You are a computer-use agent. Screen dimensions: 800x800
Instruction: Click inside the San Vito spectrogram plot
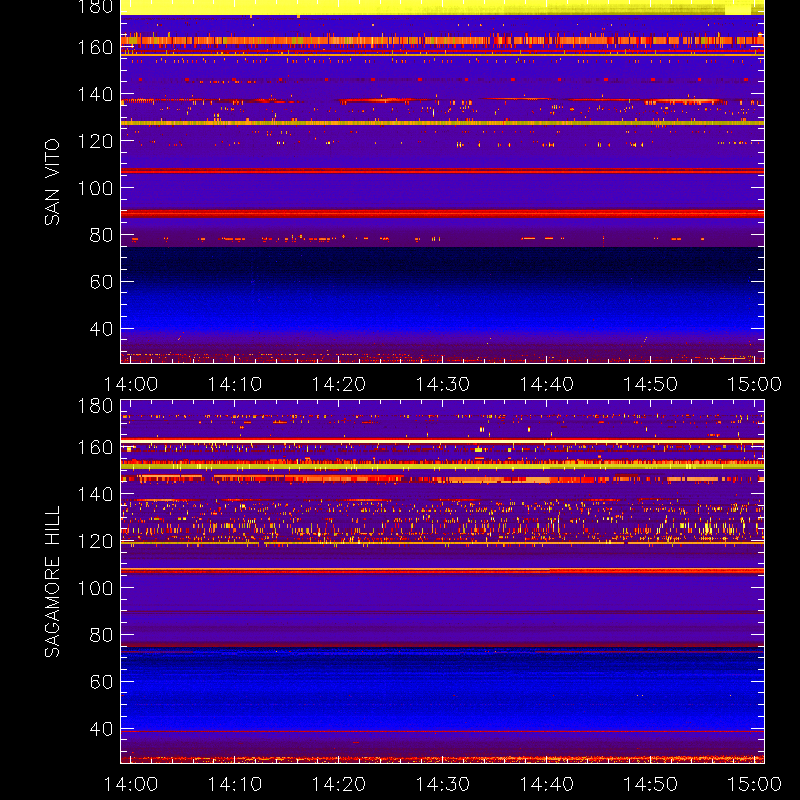[442, 182]
